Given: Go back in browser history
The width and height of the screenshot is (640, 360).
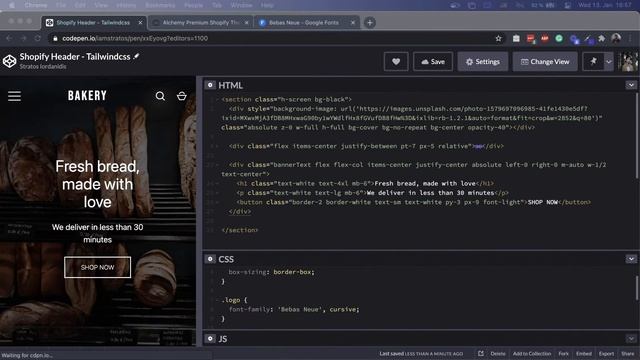Looking at the screenshot, I should [9, 38].
